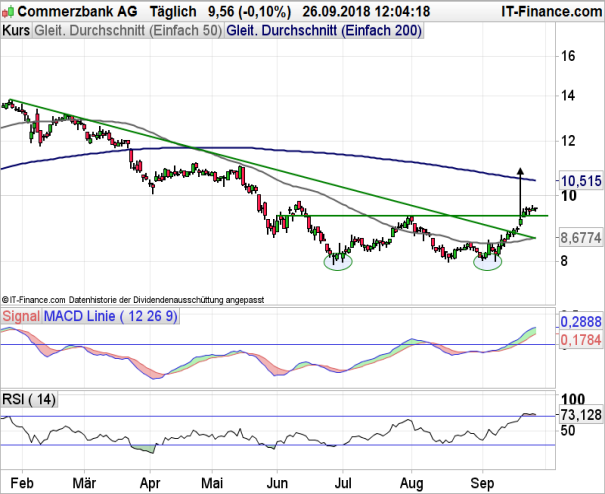This screenshot has width=605, height=494.
Task: Click the RSI axis label 50
Action: pos(568,430)
